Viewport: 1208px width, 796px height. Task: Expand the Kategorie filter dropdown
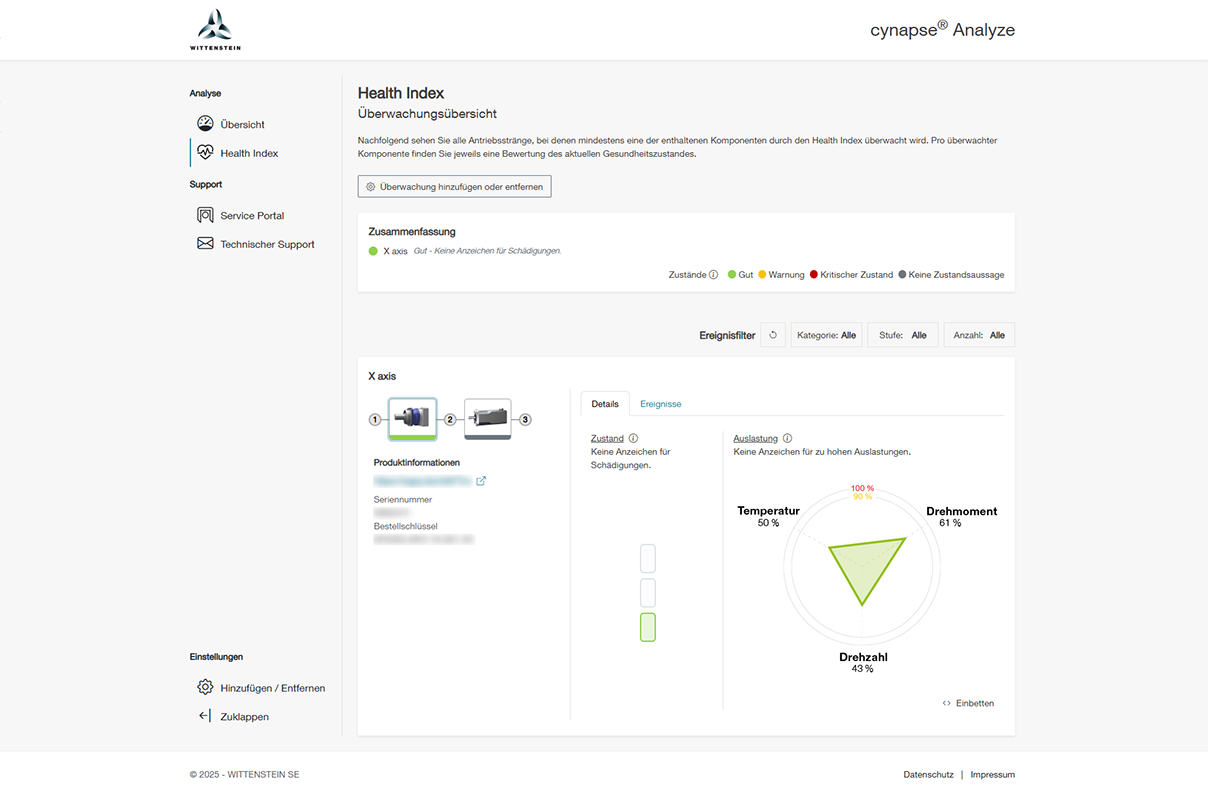tap(826, 335)
